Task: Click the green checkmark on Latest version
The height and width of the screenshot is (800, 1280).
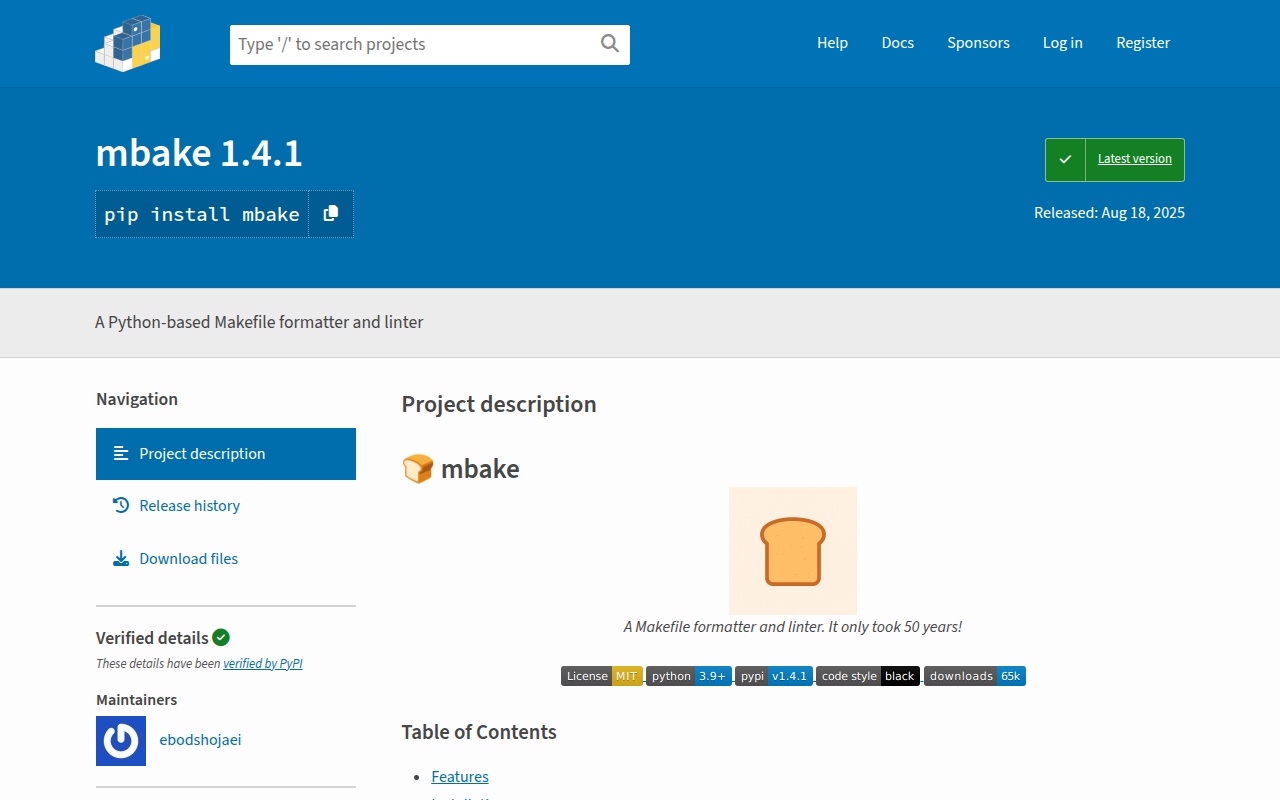Action: point(1066,160)
